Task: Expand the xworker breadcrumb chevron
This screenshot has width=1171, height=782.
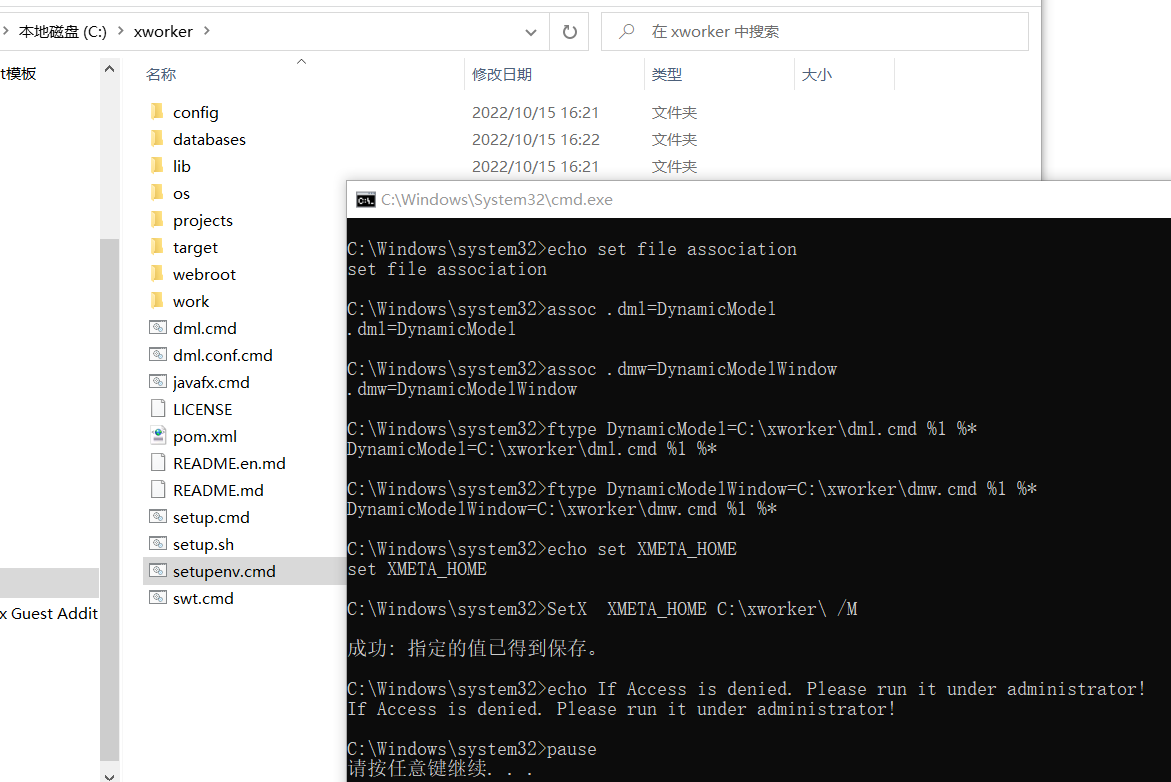Action: click(206, 31)
